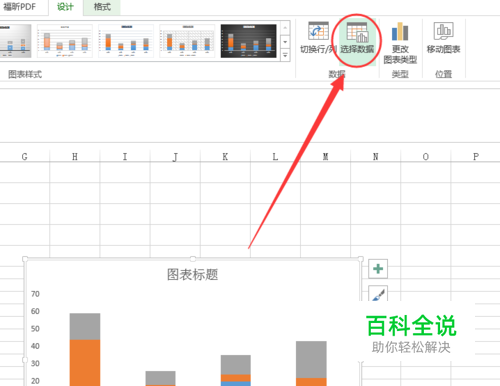Open chart elements plus button

(x=378, y=269)
